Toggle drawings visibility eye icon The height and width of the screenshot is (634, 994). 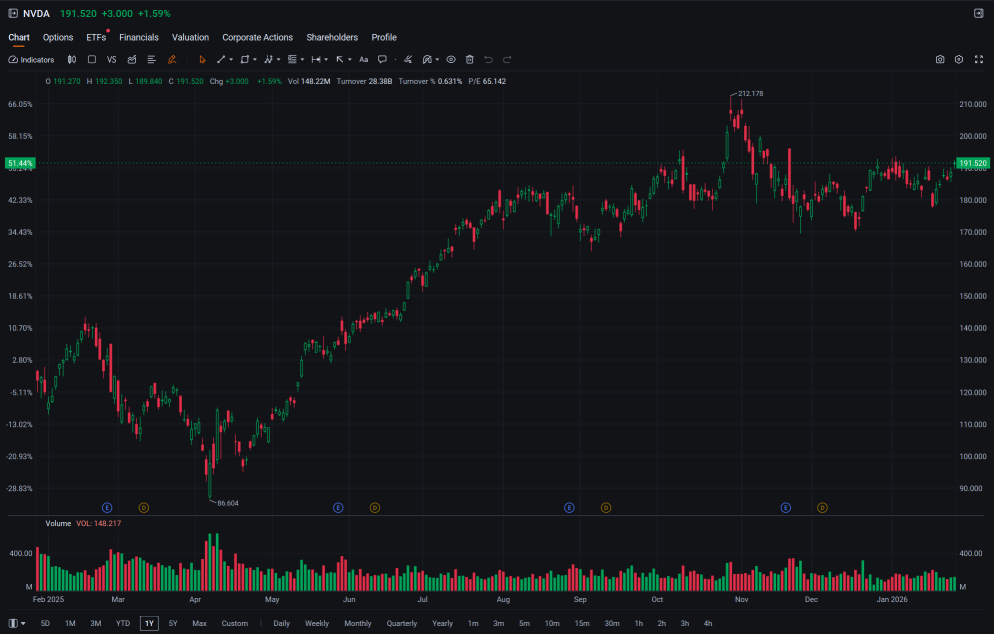tap(451, 60)
